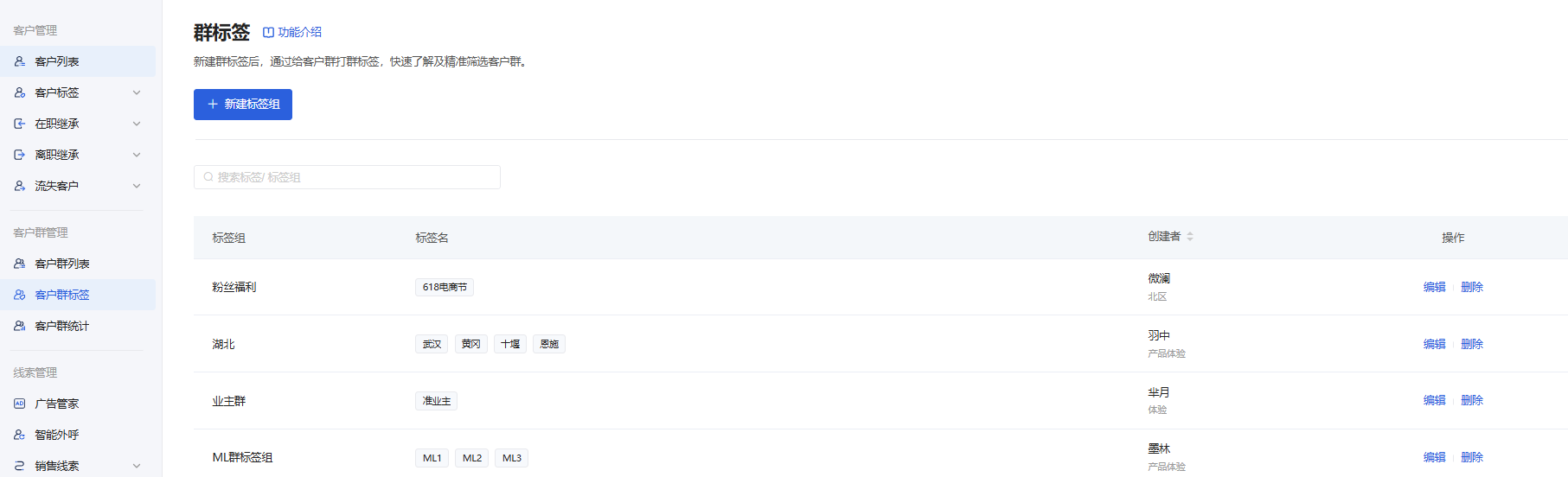Delete the 湖北 tag group

coord(1472,344)
